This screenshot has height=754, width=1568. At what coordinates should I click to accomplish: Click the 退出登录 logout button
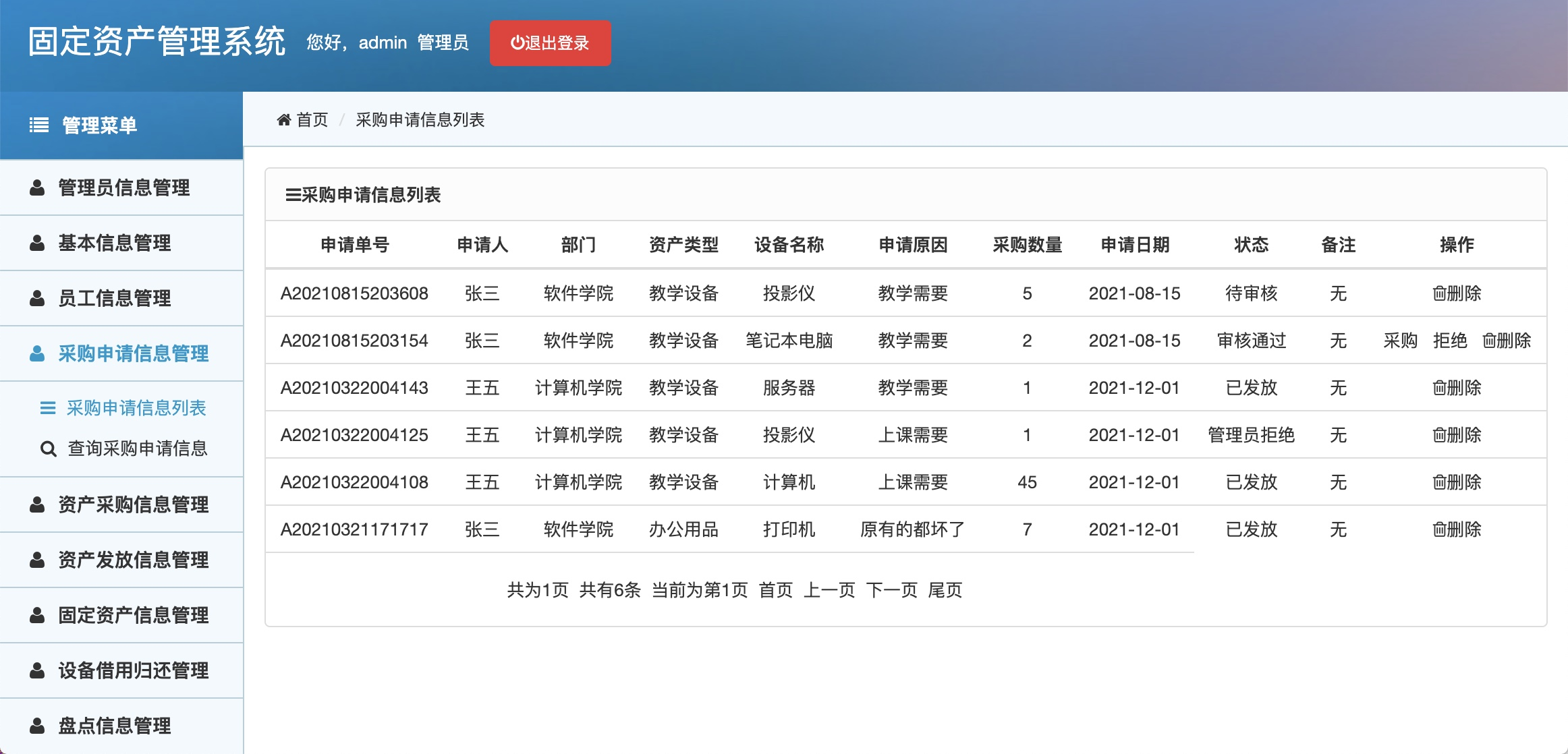[550, 43]
